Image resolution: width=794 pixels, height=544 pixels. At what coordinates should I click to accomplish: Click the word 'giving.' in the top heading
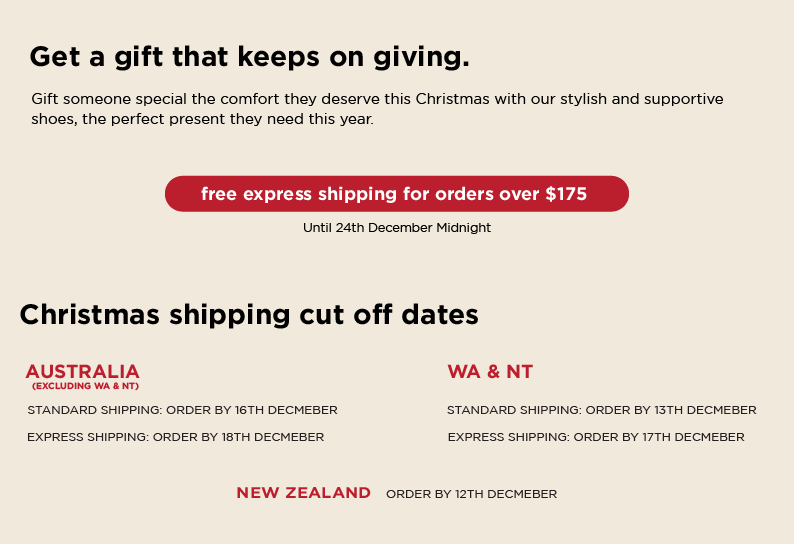[x=421, y=58]
